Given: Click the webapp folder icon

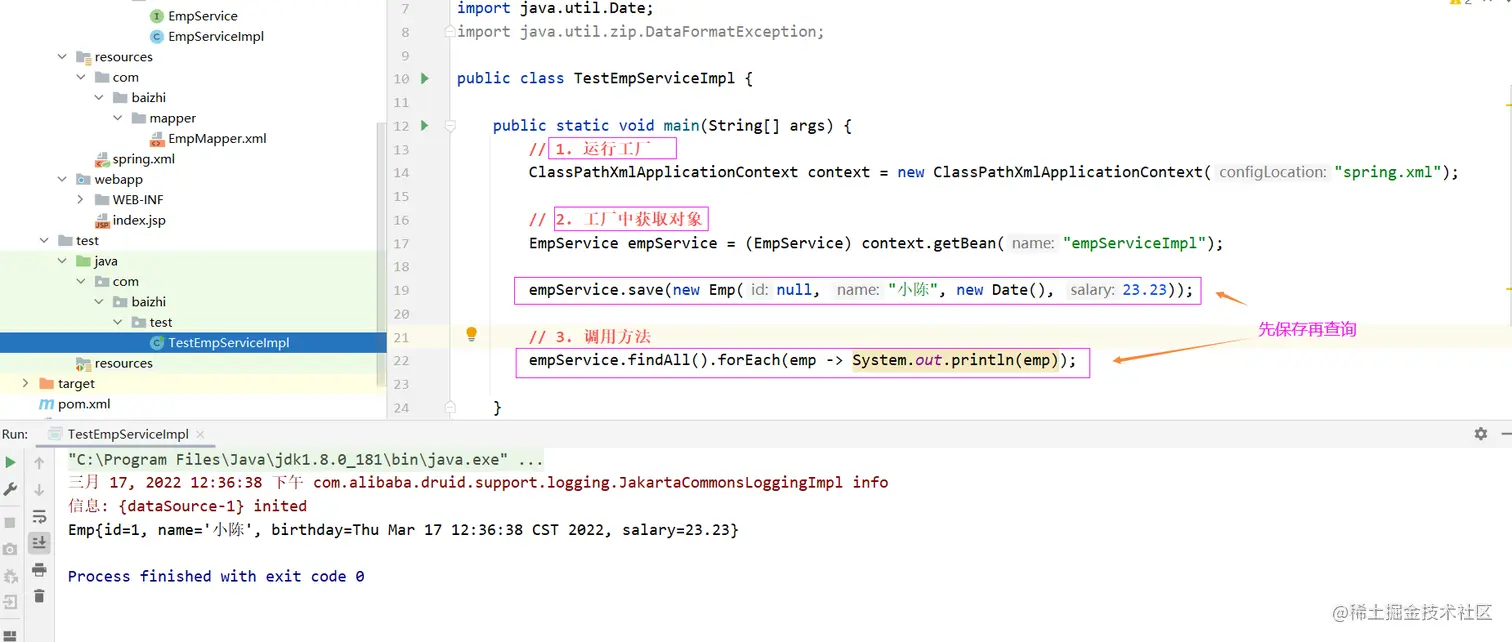Looking at the screenshot, I should (x=84, y=180).
